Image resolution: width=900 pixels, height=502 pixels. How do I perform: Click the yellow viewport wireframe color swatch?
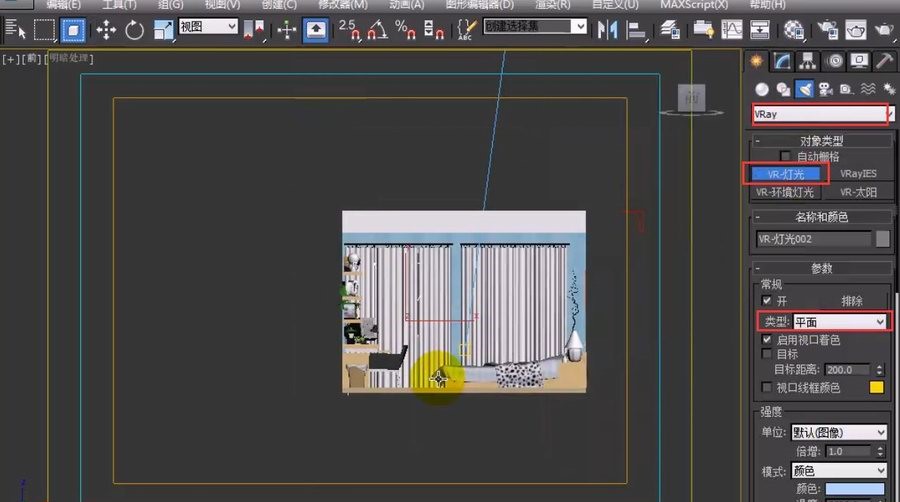pos(876,387)
